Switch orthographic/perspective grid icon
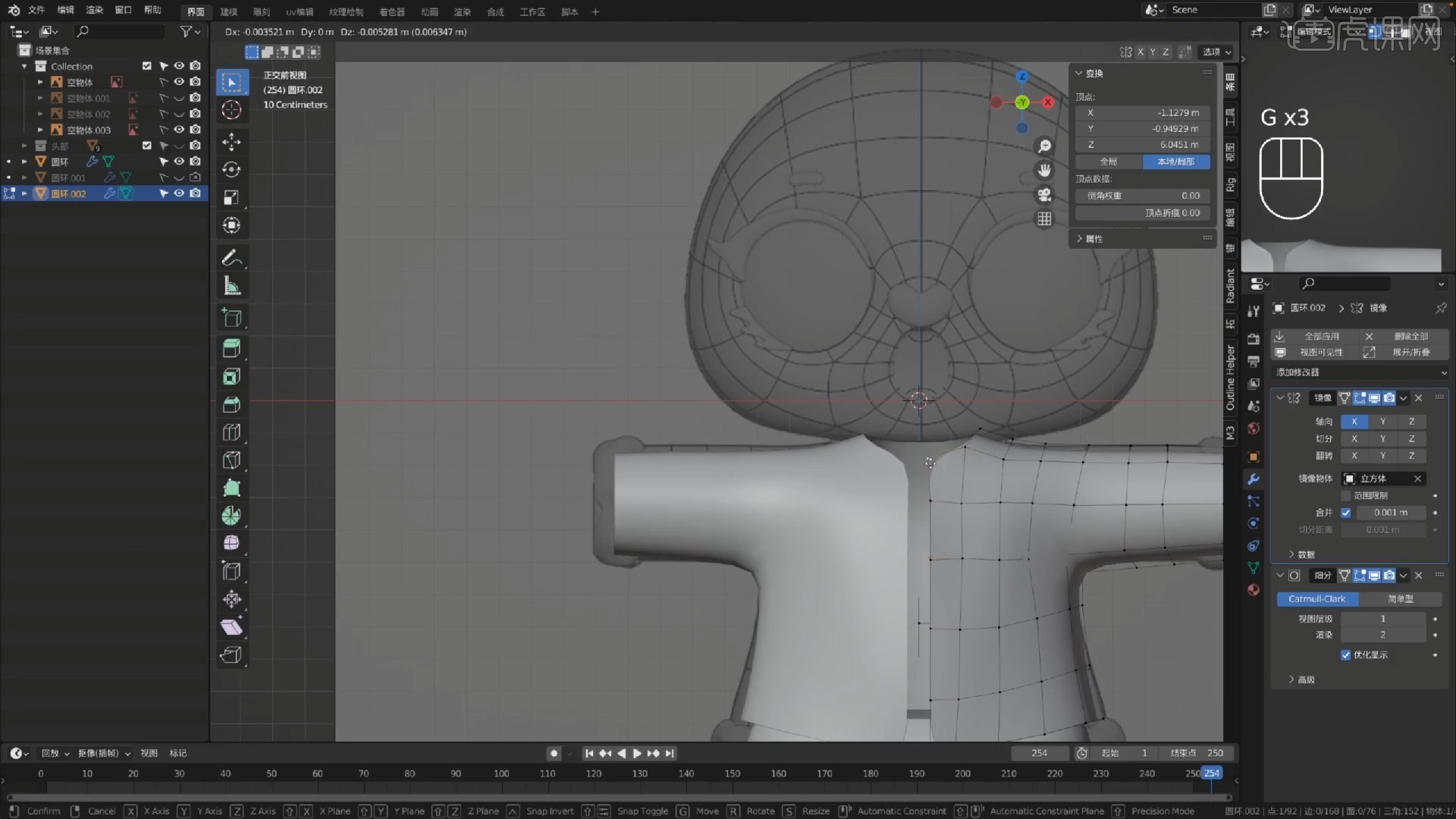This screenshot has height=819, width=1456. 1045,219
